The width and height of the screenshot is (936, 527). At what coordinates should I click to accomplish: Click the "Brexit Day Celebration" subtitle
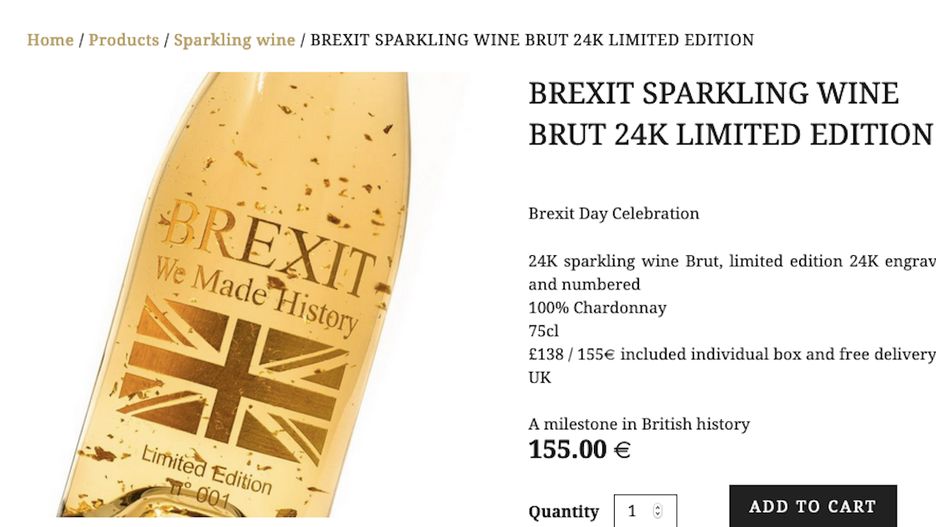pos(613,213)
